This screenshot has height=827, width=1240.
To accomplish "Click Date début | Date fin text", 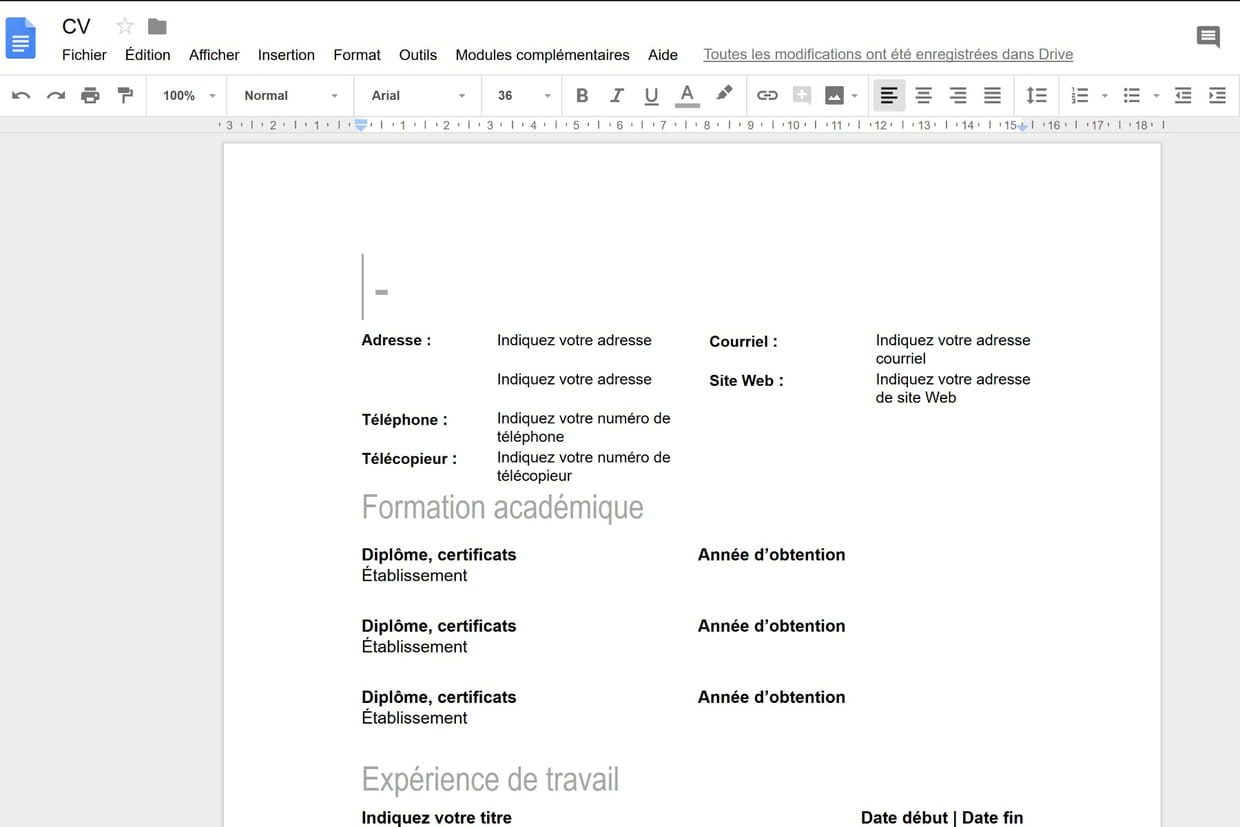I will click(942, 817).
